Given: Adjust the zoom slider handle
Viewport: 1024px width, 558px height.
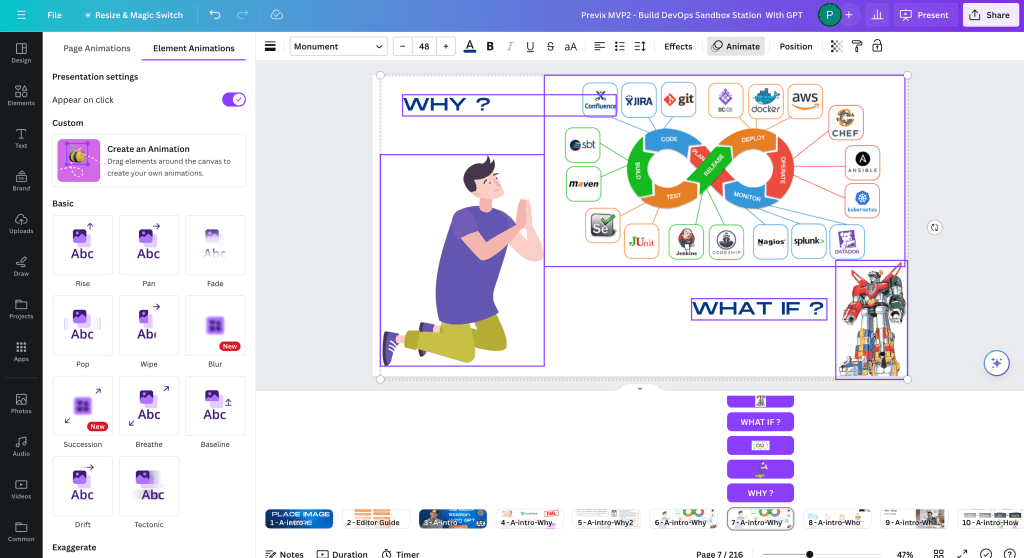Looking at the screenshot, I should [x=809, y=554].
